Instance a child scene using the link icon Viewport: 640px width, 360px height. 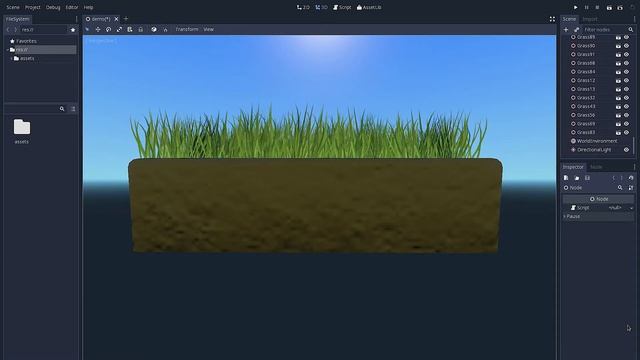(x=576, y=29)
